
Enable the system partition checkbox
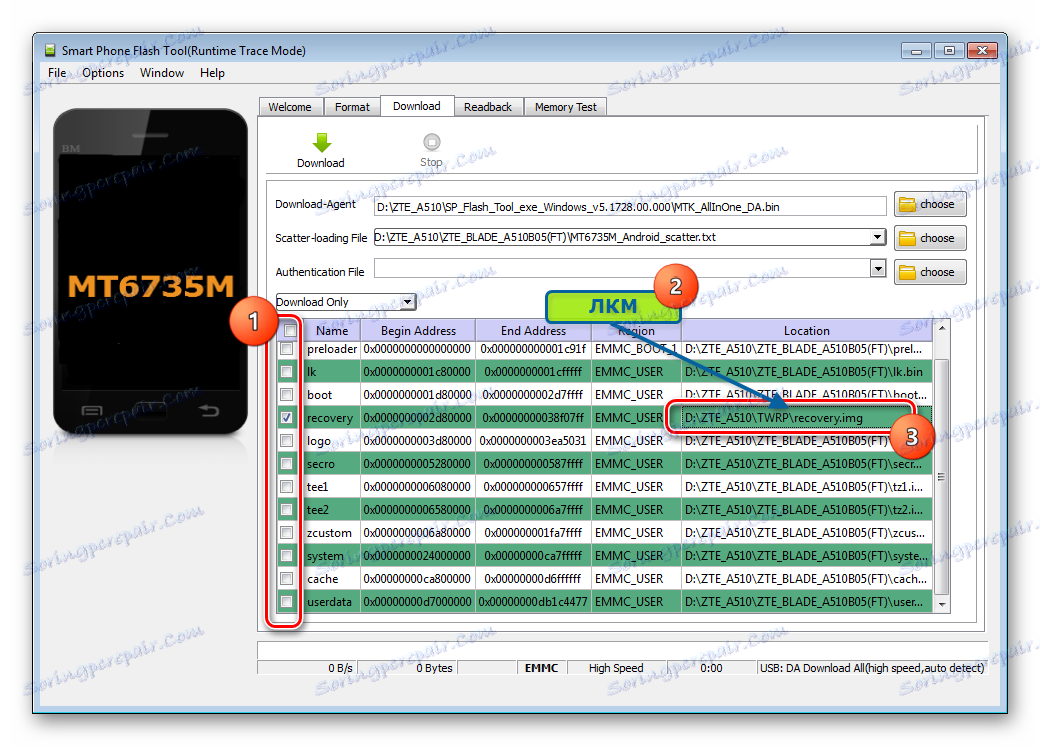(x=288, y=555)
